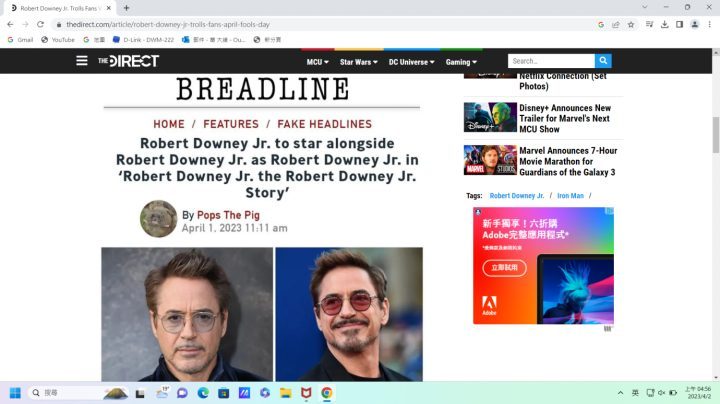
Task: Click the Disney+ MCU trailer article thumbnail
Action: click(490, 117)
